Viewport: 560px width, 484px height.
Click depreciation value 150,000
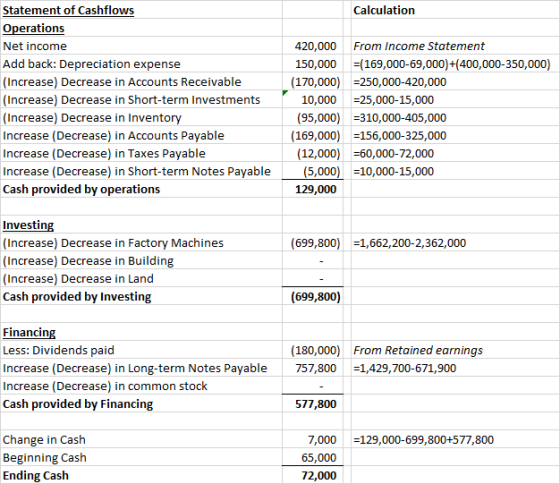click(315, 64)
